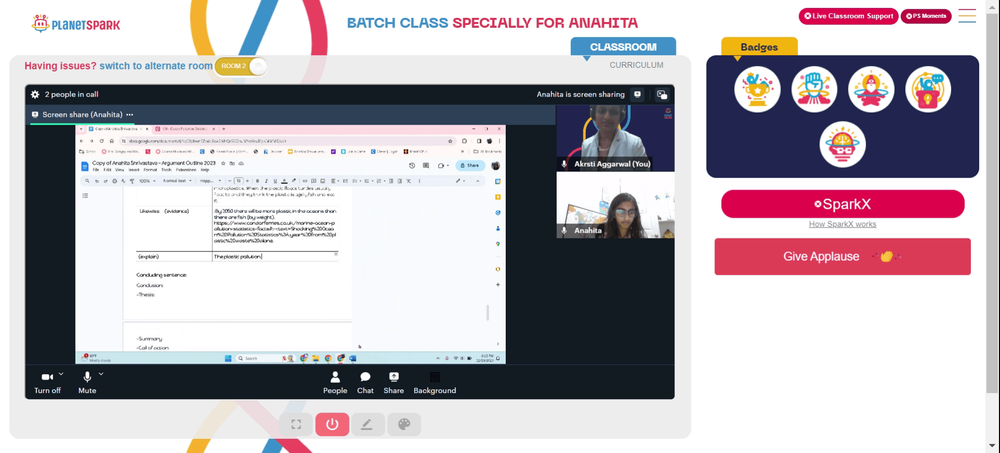Open the hamburger menu at top right
This screenshot has height=453, width=1000.
coord(967,16)
